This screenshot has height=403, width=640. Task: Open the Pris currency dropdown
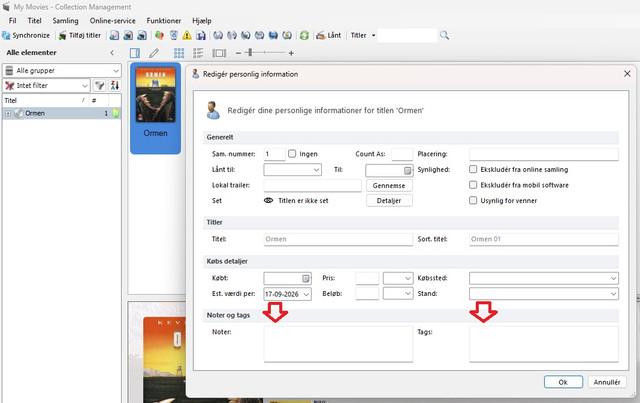pos(398,278)
